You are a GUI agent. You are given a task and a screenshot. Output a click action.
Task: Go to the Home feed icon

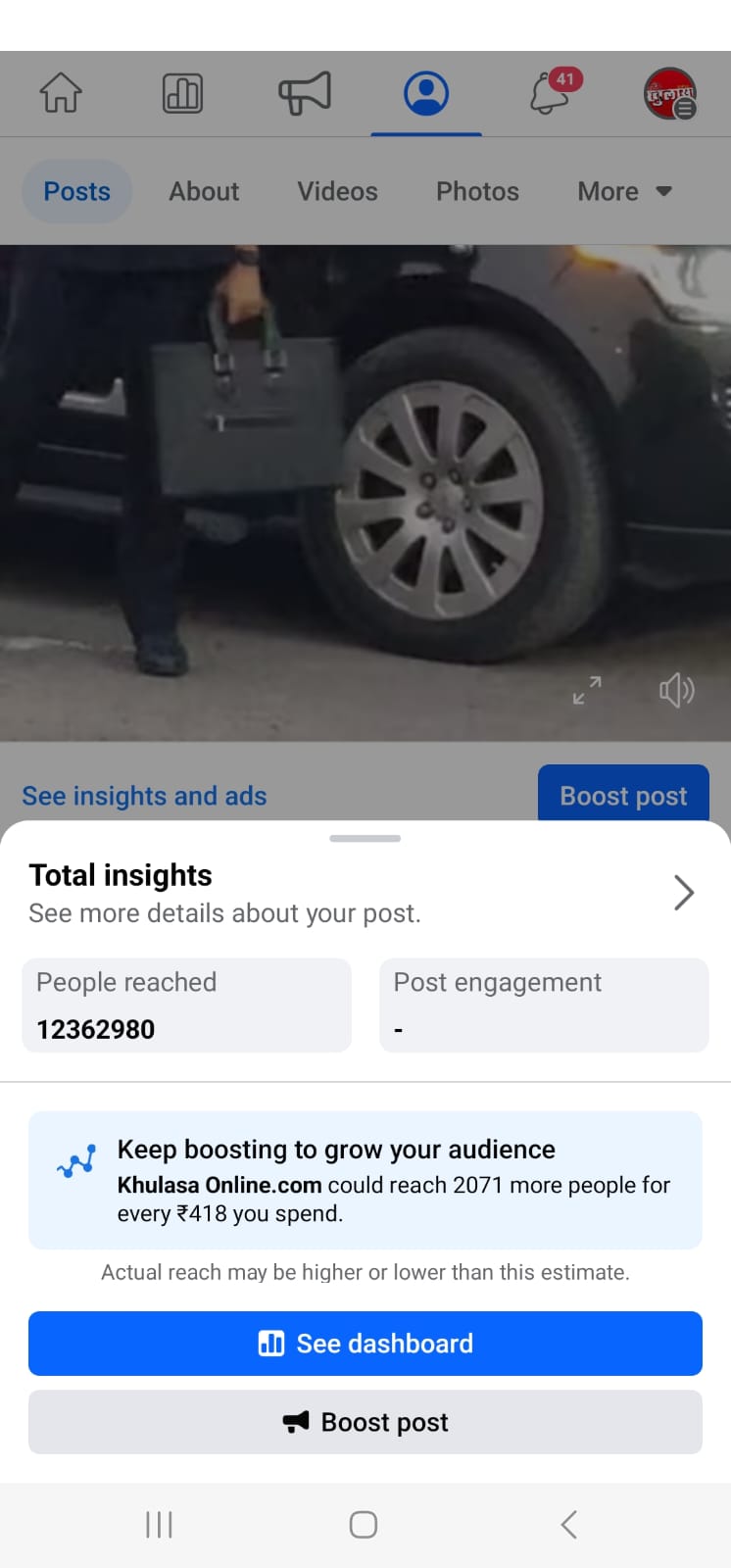[x=61, y=94]
